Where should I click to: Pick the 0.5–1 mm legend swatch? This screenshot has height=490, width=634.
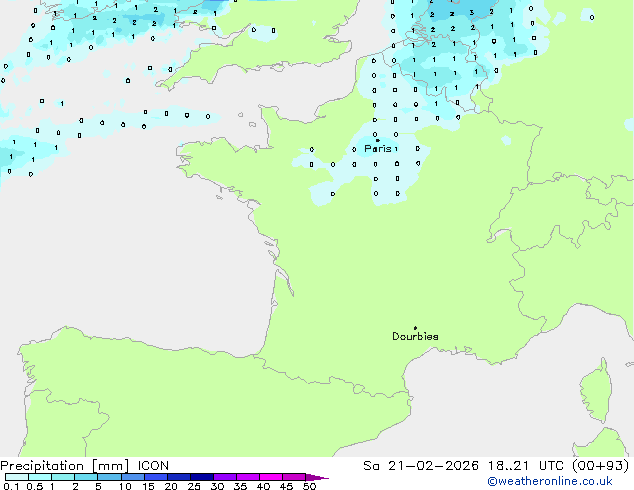[40, 477]
